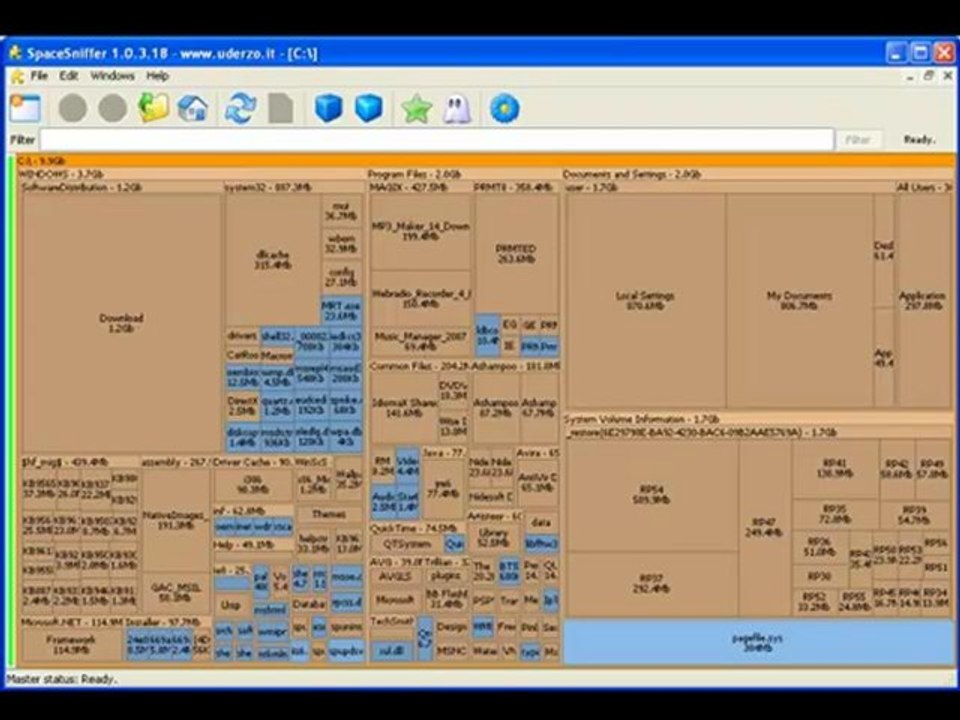
Task: Select the NativeImages_ 191.3Mb block
Action: tap(176, 520)
